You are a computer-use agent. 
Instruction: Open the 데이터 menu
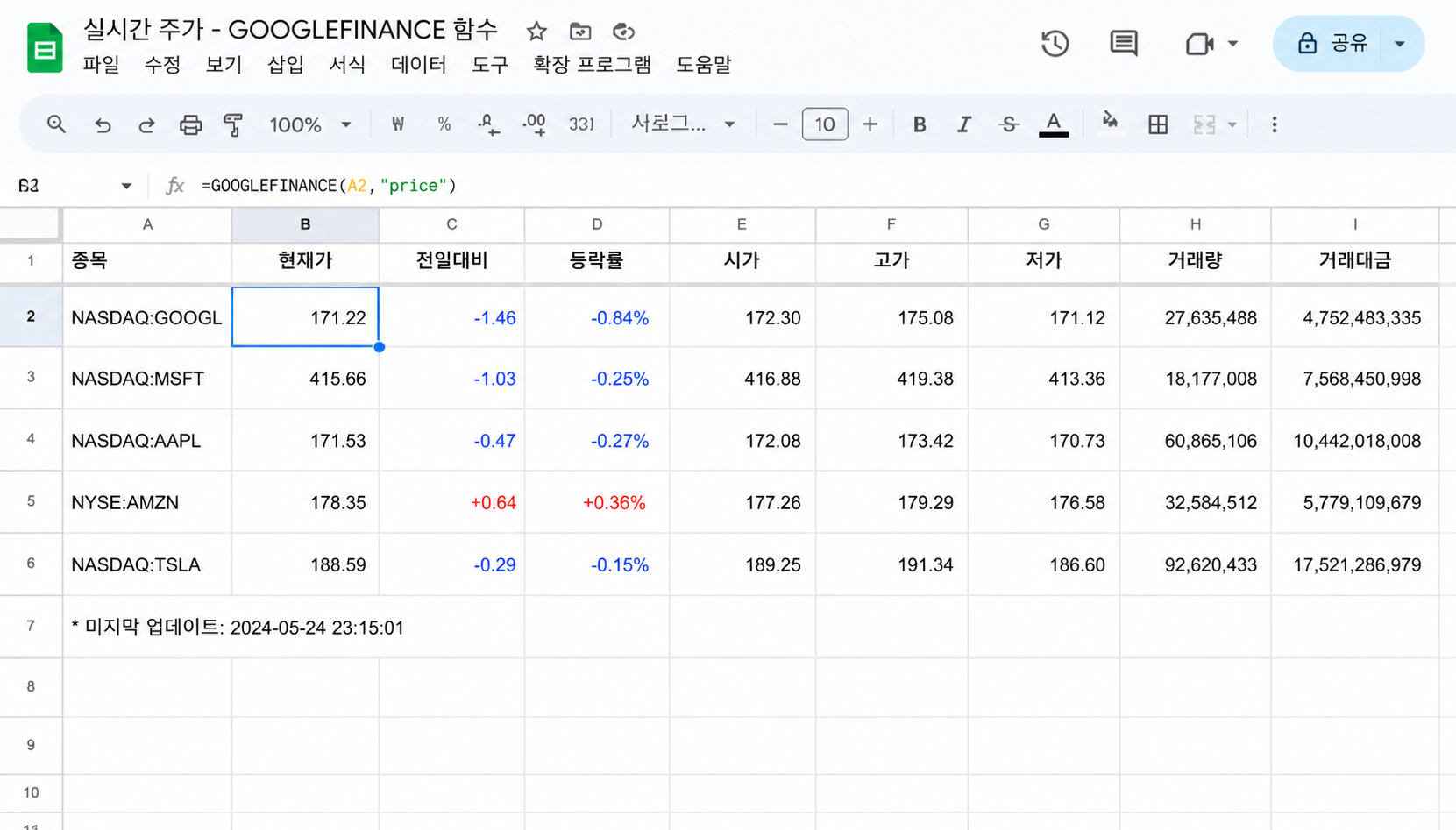pyautogui.click(x=419, y=65)
